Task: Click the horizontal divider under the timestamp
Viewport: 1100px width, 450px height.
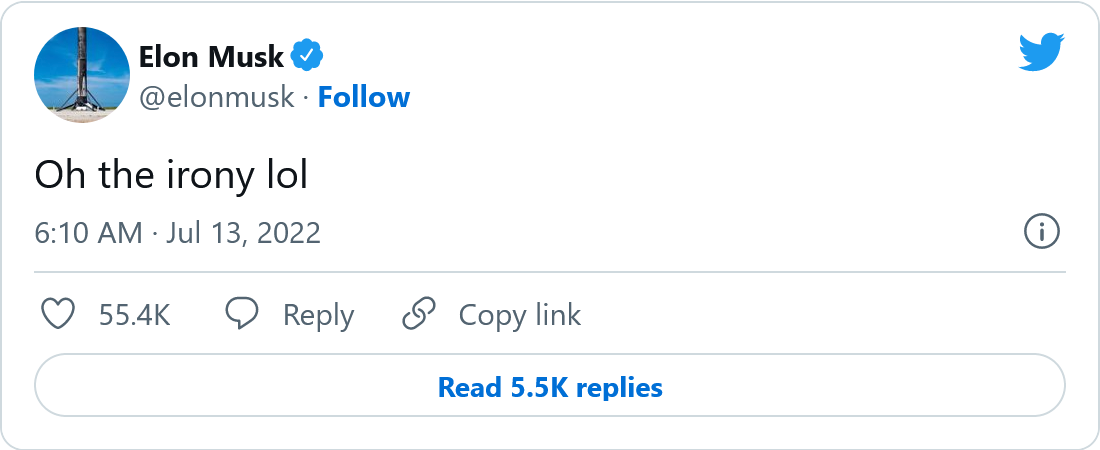Action: click(x=550, y=272)
